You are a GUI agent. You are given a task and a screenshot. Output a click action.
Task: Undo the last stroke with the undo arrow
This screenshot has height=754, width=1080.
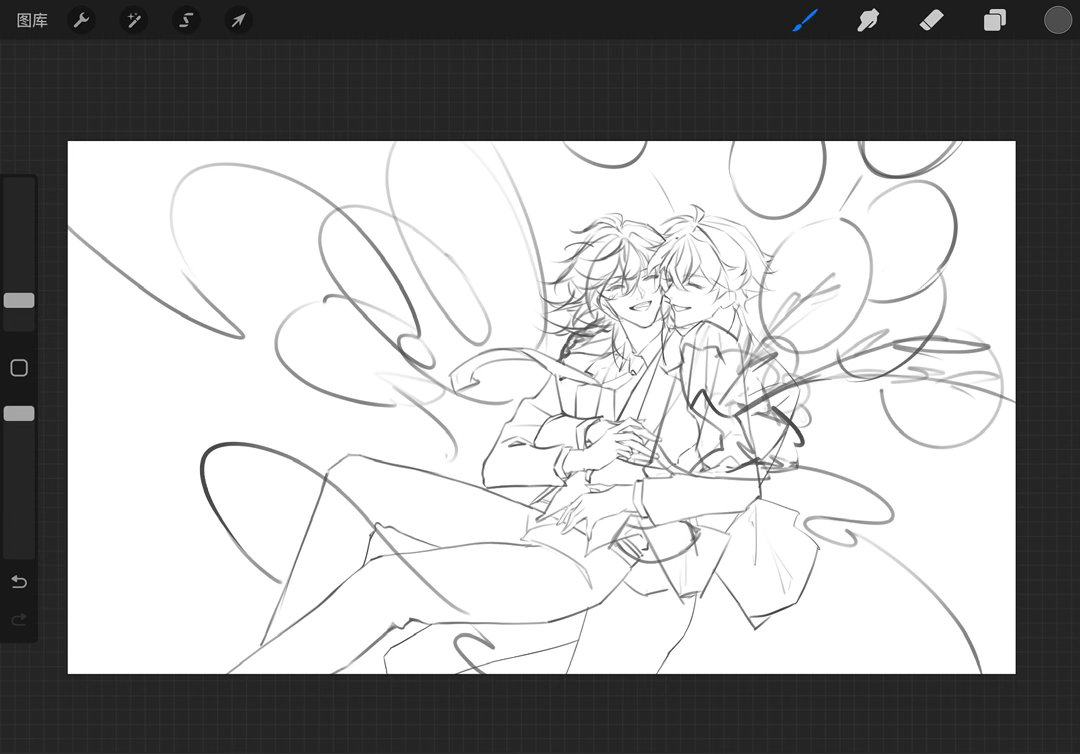(19, 582)
